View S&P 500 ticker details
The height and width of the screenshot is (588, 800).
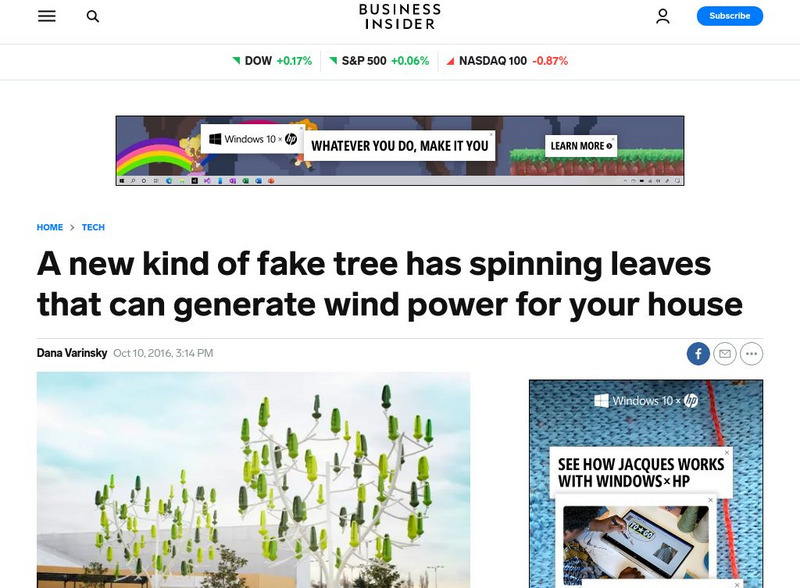point(379,61)
